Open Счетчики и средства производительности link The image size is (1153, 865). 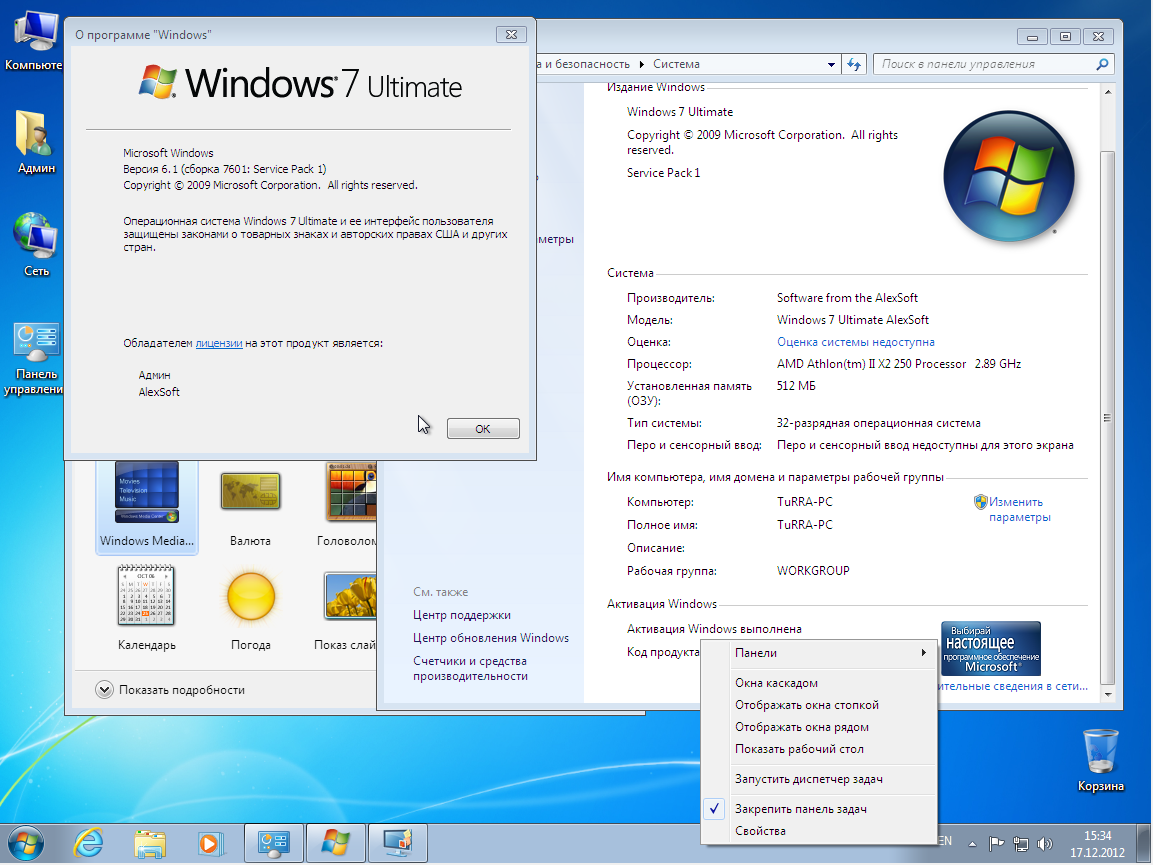pos(471,668)
